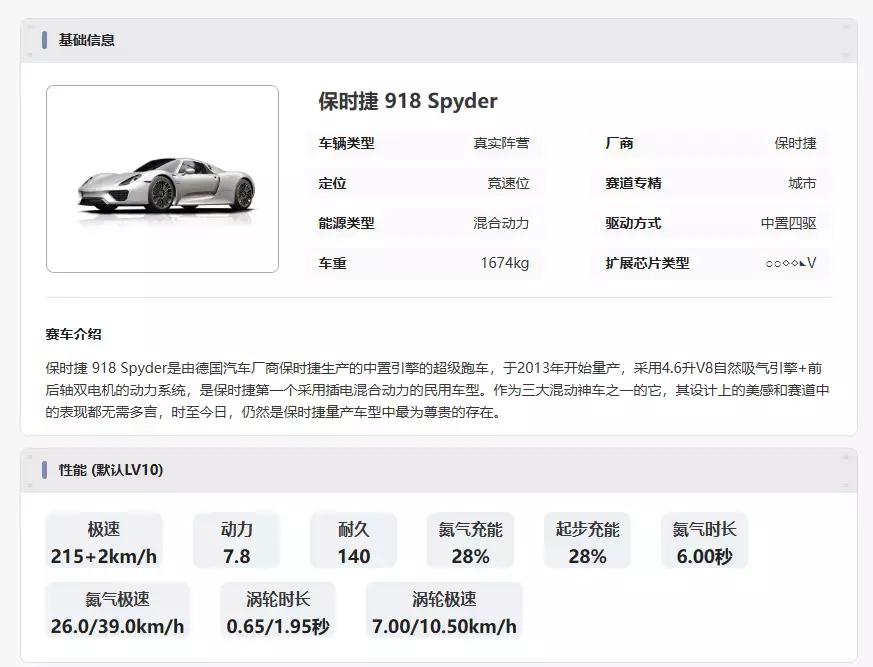
Task: Click the 28% value under 氮气充能
Action: coord(470,556)
